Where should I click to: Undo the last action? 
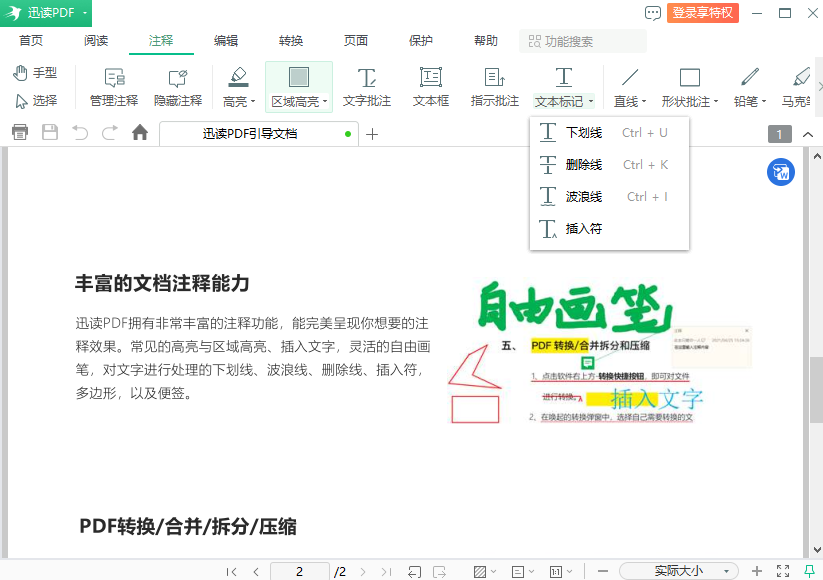(x=80, y=133)
